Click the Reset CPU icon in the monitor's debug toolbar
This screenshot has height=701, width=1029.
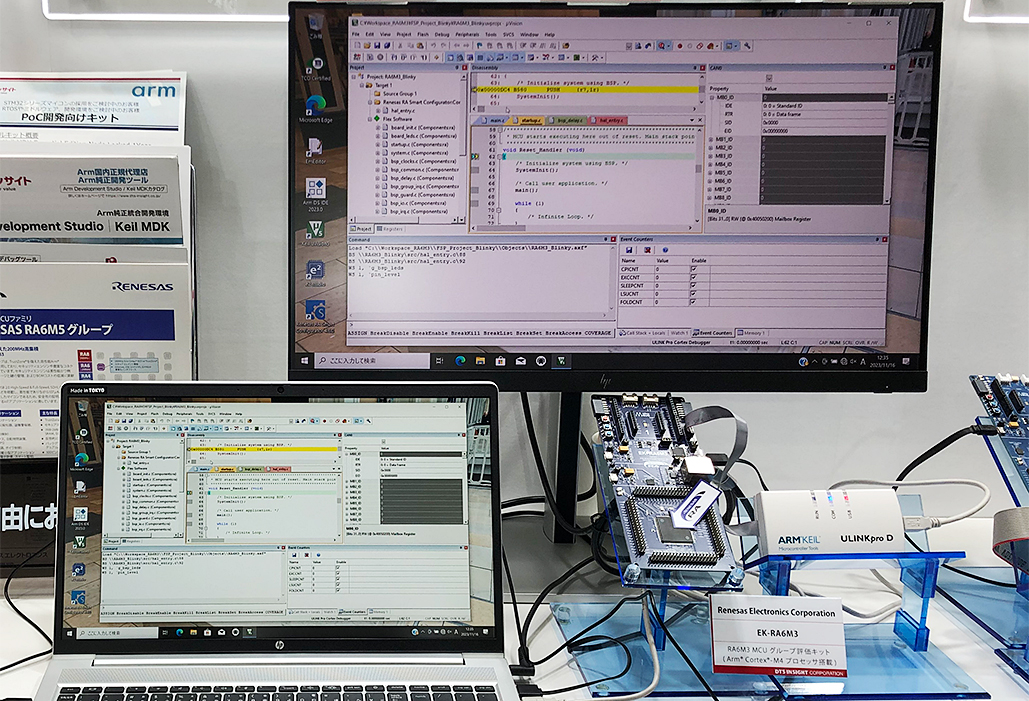(357, 58)
